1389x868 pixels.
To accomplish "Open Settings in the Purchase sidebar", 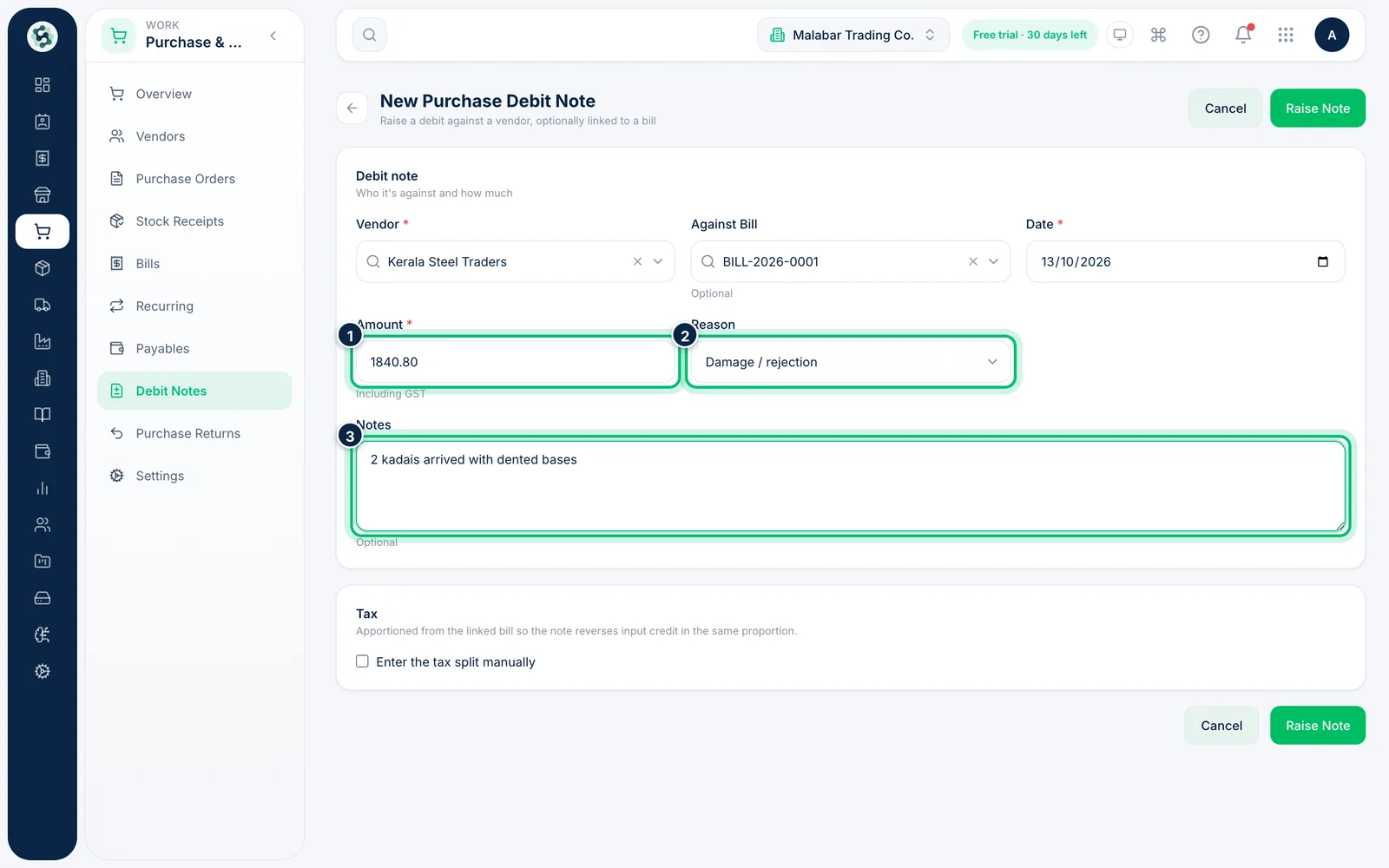I will pos(194,476).
